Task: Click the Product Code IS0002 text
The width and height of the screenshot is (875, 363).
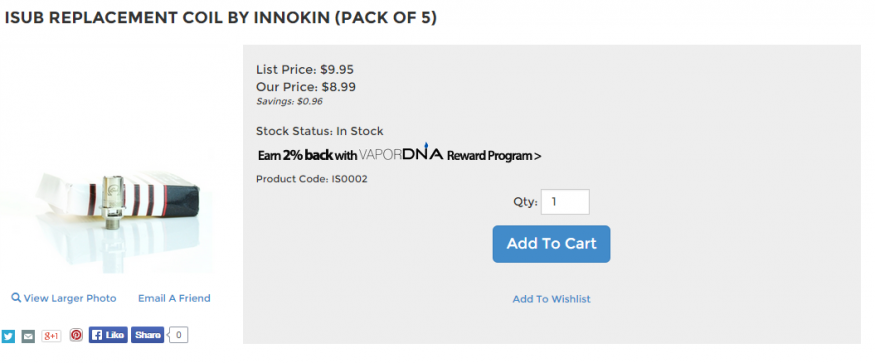Action: 312,179
